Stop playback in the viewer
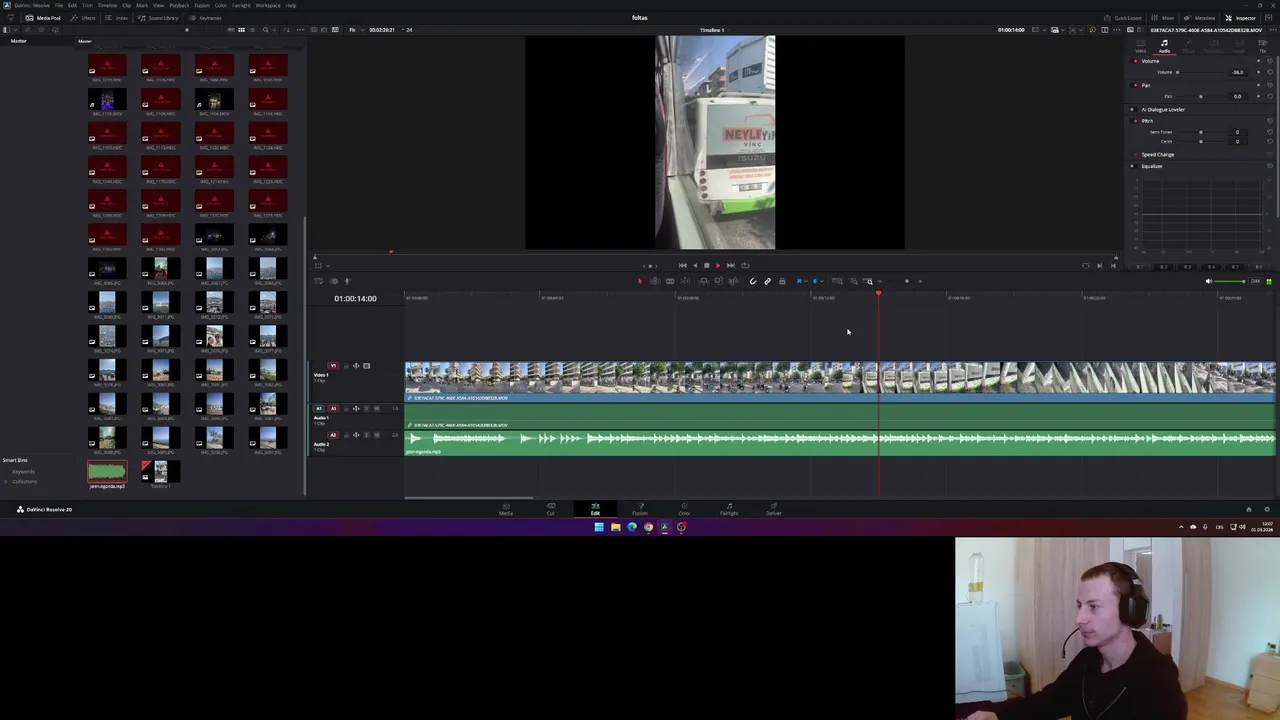Viewport: 1280px width, 720px height. pos(706,265)
